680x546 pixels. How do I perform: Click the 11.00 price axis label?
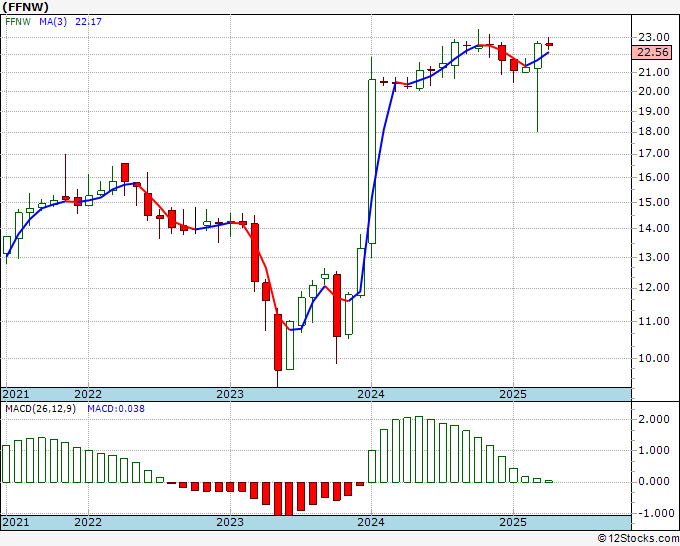pyautogui.click(x=653, y=321)
